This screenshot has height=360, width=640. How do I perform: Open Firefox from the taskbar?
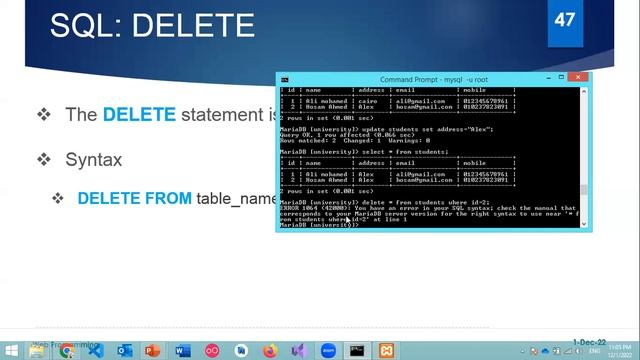pyautogui.click(x=270, y=351)
